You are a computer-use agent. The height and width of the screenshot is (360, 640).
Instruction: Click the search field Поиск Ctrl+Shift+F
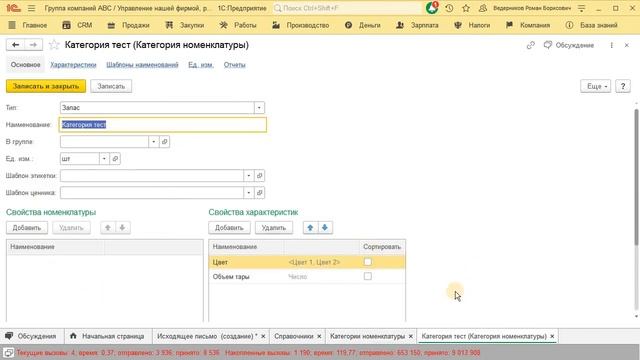pyautogui.click(x=346, y=8)
